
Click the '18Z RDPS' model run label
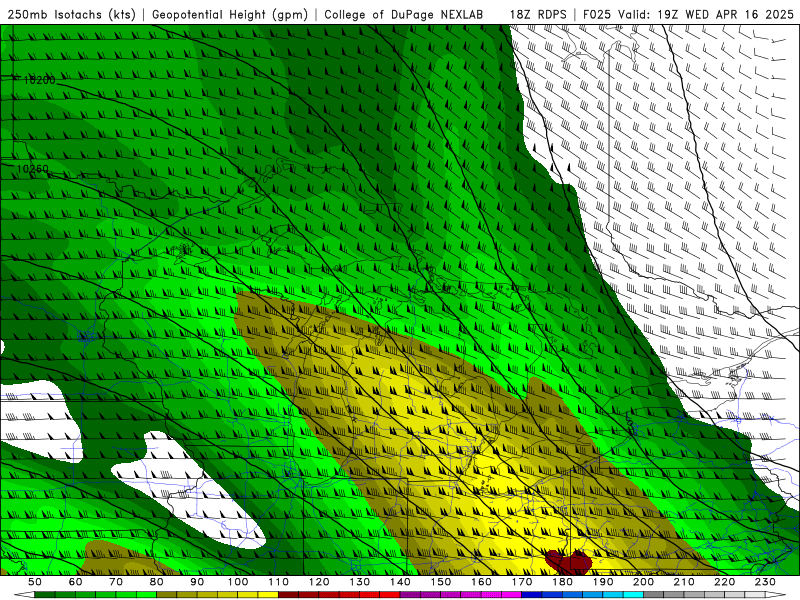[538, 14]
